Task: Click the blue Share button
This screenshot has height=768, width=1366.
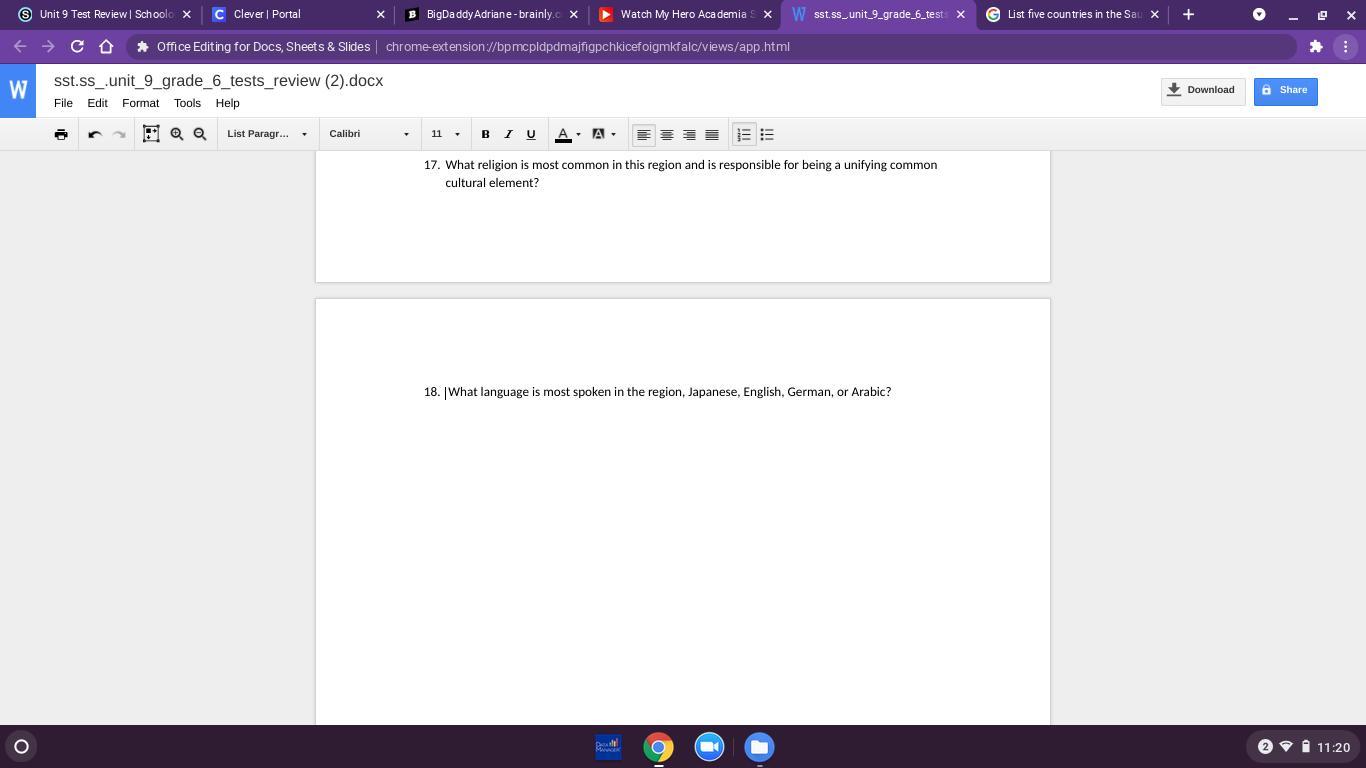Action: click(x=1285, y=91)
